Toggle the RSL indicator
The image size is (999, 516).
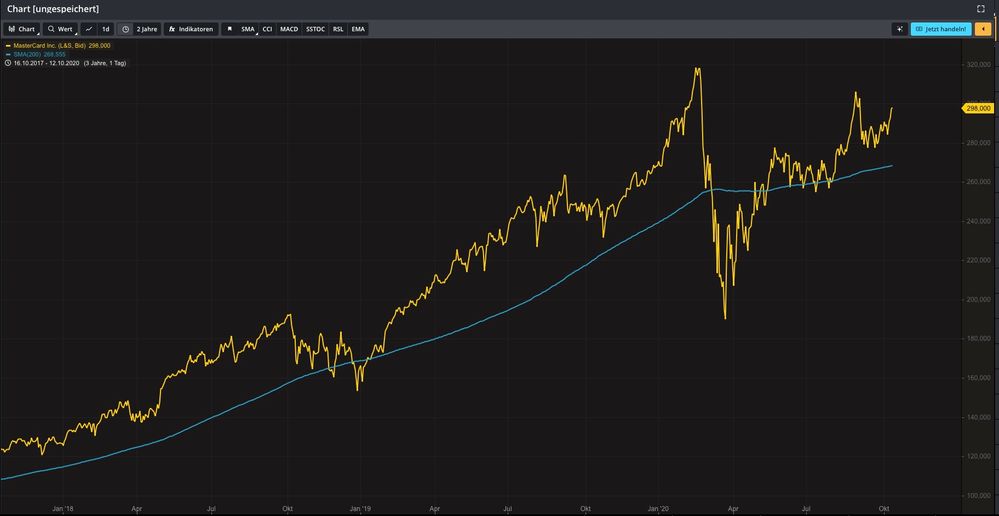point(338,29)
